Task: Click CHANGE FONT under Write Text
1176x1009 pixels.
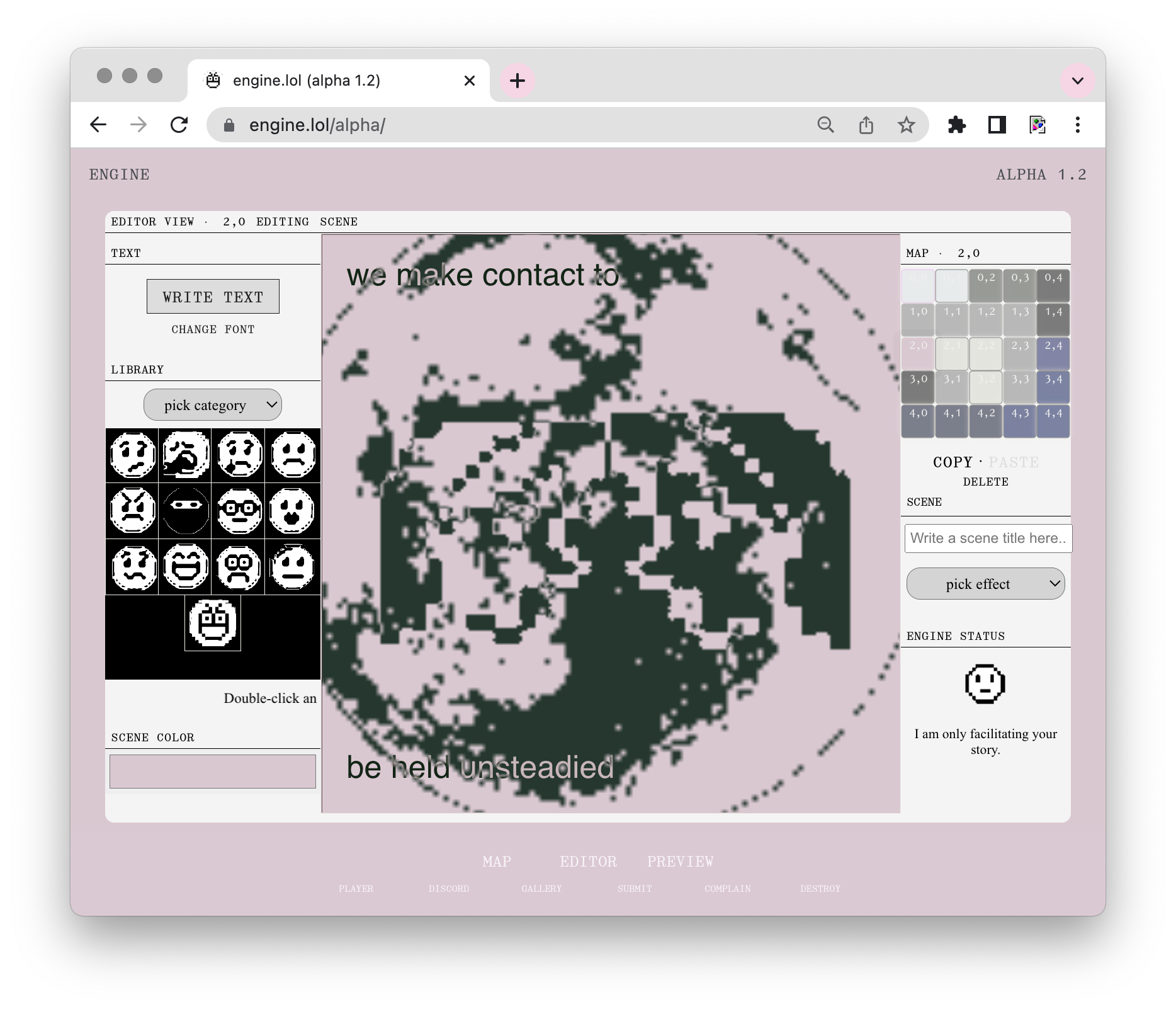Action: coord(213,329)
